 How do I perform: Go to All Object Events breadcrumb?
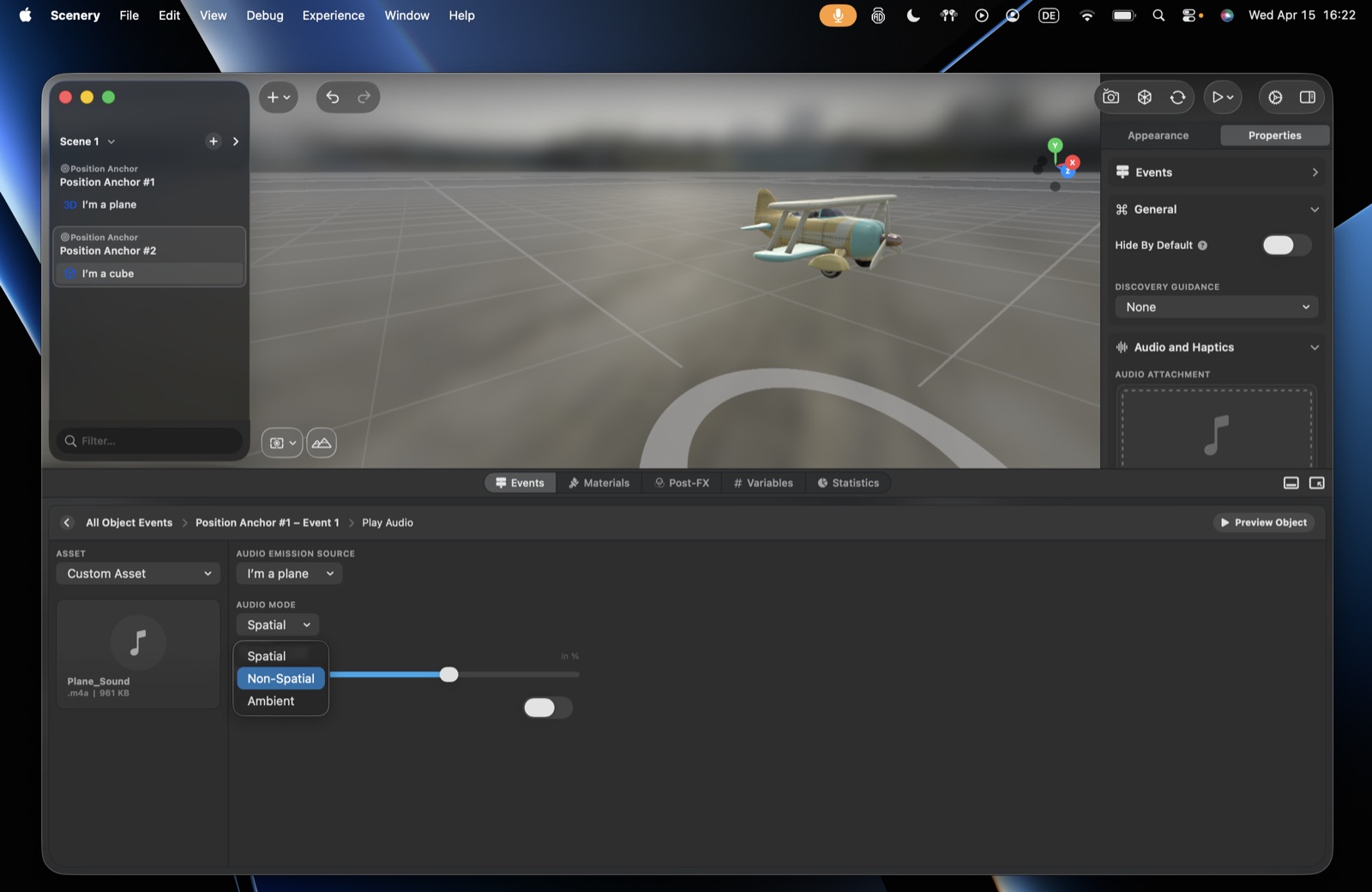(x=129, y=522)
